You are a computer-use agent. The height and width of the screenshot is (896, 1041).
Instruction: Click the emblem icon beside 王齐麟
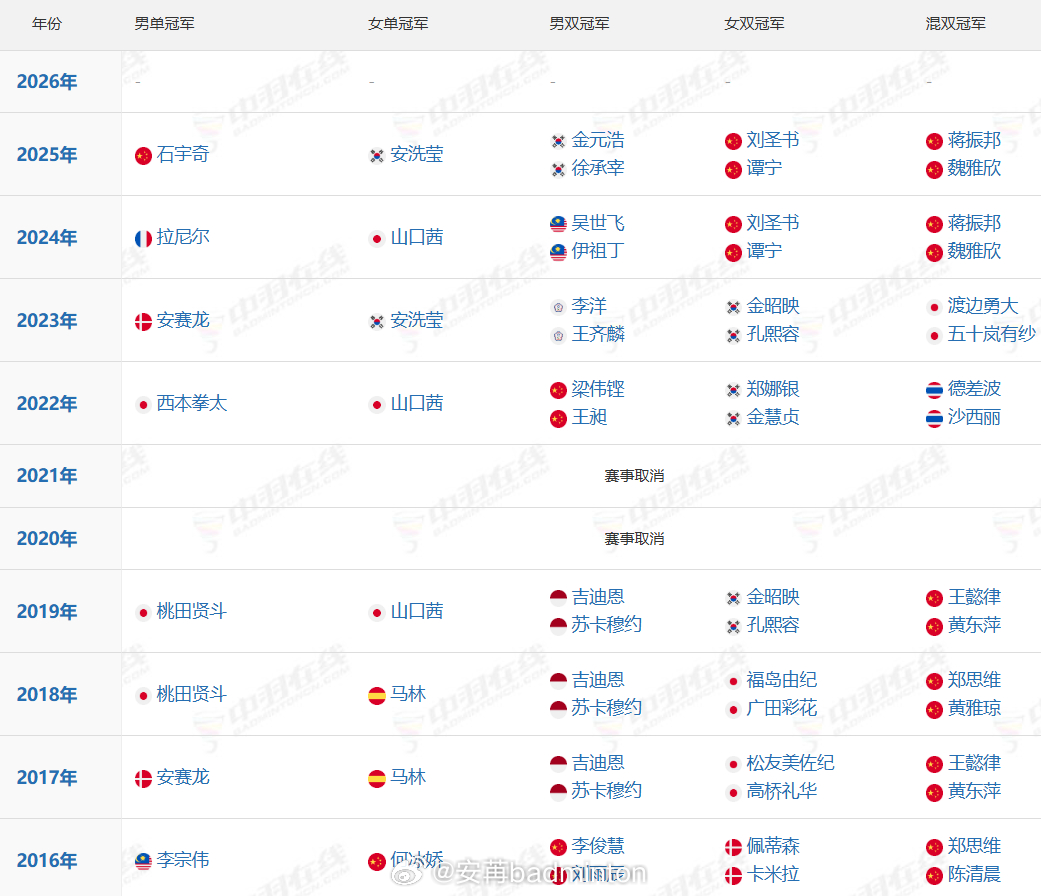click(558, 336)
